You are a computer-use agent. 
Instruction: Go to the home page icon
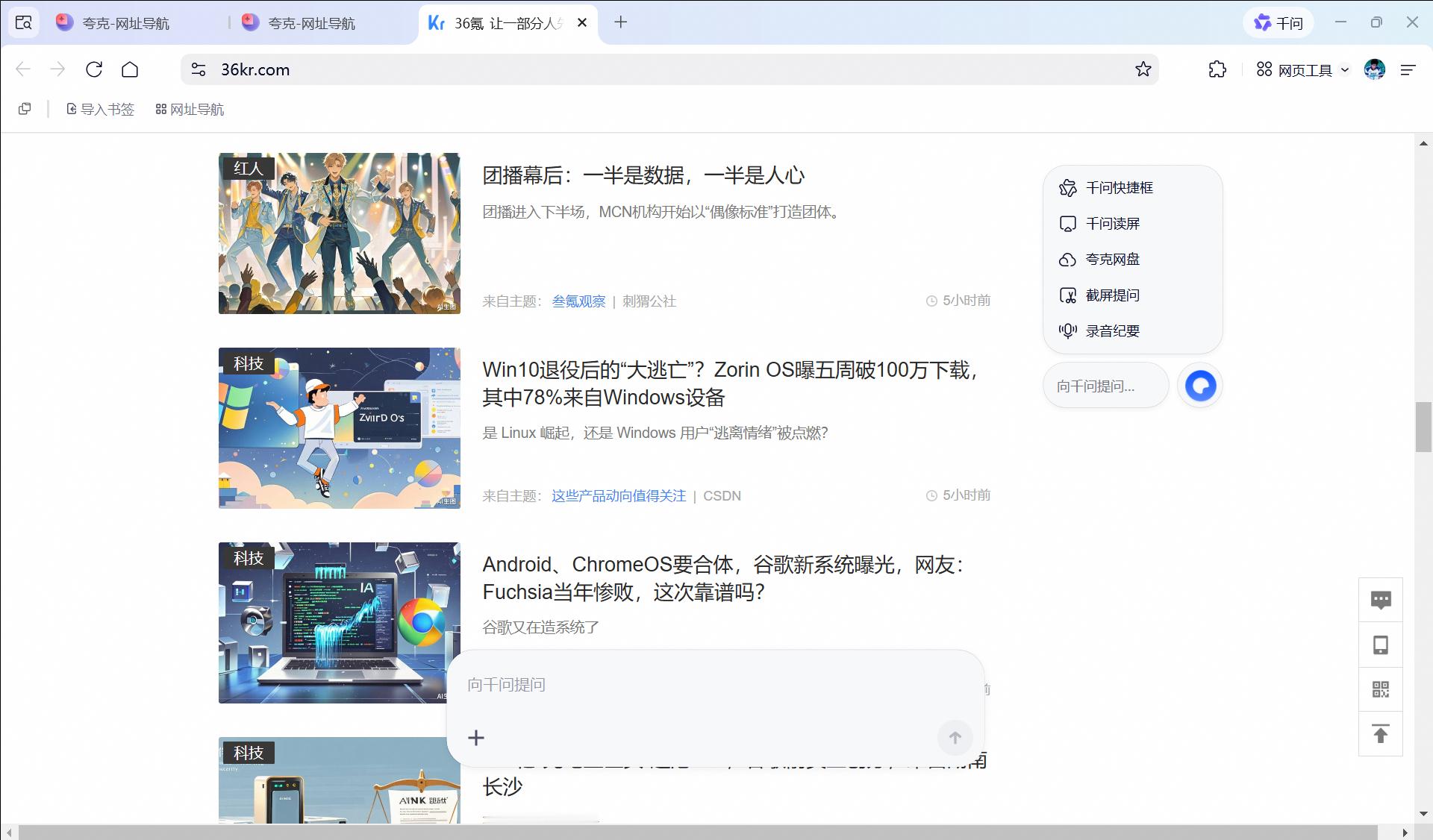[x=130, y=69]
